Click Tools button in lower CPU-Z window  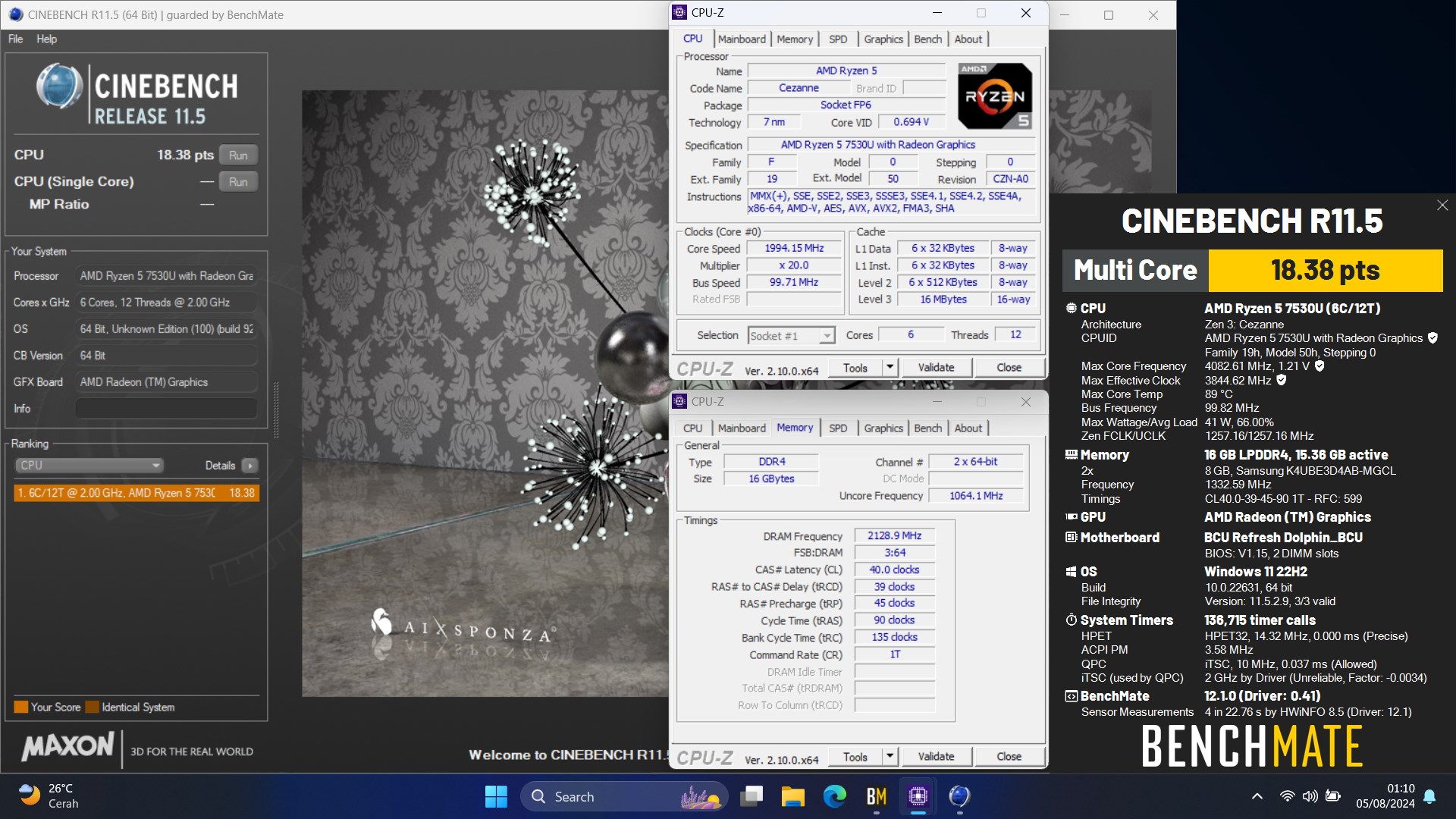[855, 757]
